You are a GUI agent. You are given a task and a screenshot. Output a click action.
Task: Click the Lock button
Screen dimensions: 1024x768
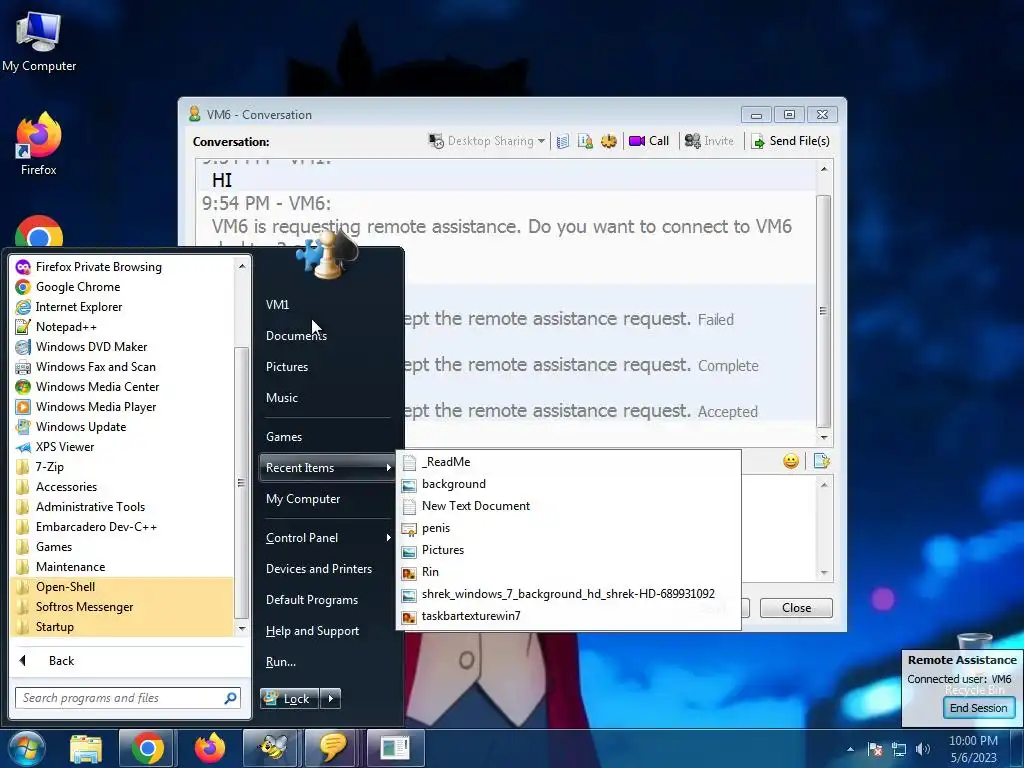tap(290, 699)
